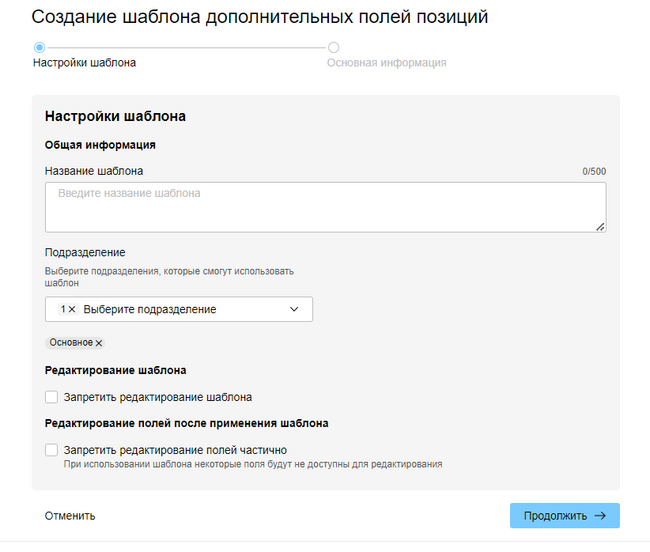
Task: Enable "Запретить редактирование шаблона" checkbox
Action: point(52,397)
